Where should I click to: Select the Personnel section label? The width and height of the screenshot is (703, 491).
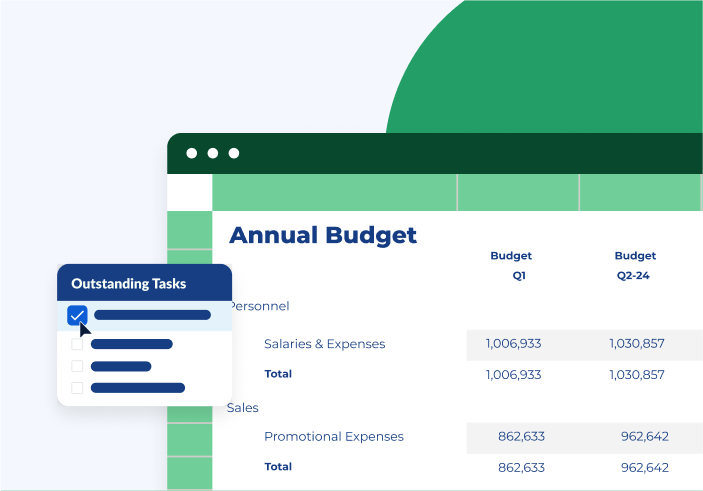point(260,306)
